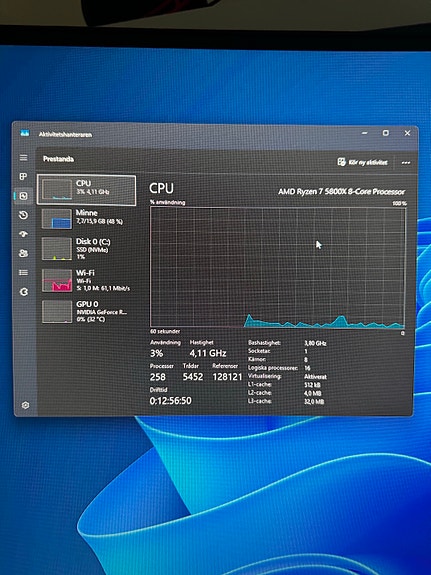Image resolution: width=431 pixels, height=575 pixels.
Task: Select the Wi-Fi performance item
Action: click(87, 281)
